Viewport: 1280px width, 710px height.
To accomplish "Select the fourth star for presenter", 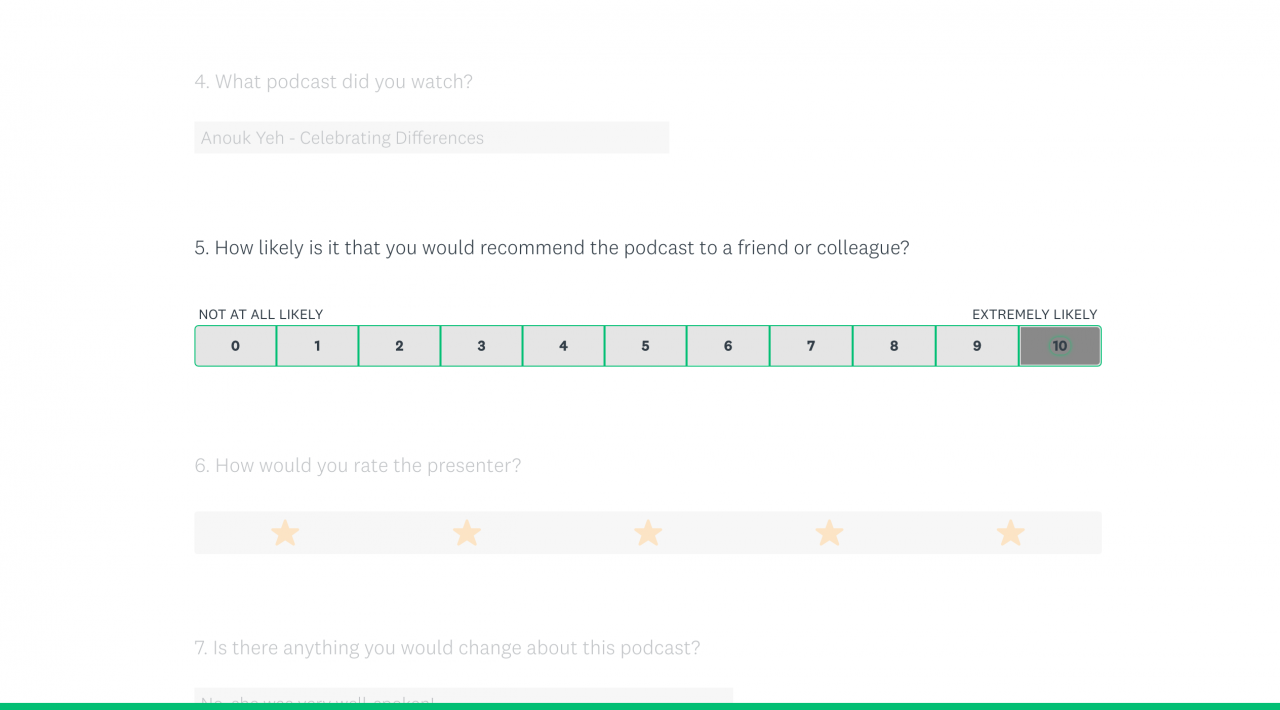I will [x=829, y=533].
